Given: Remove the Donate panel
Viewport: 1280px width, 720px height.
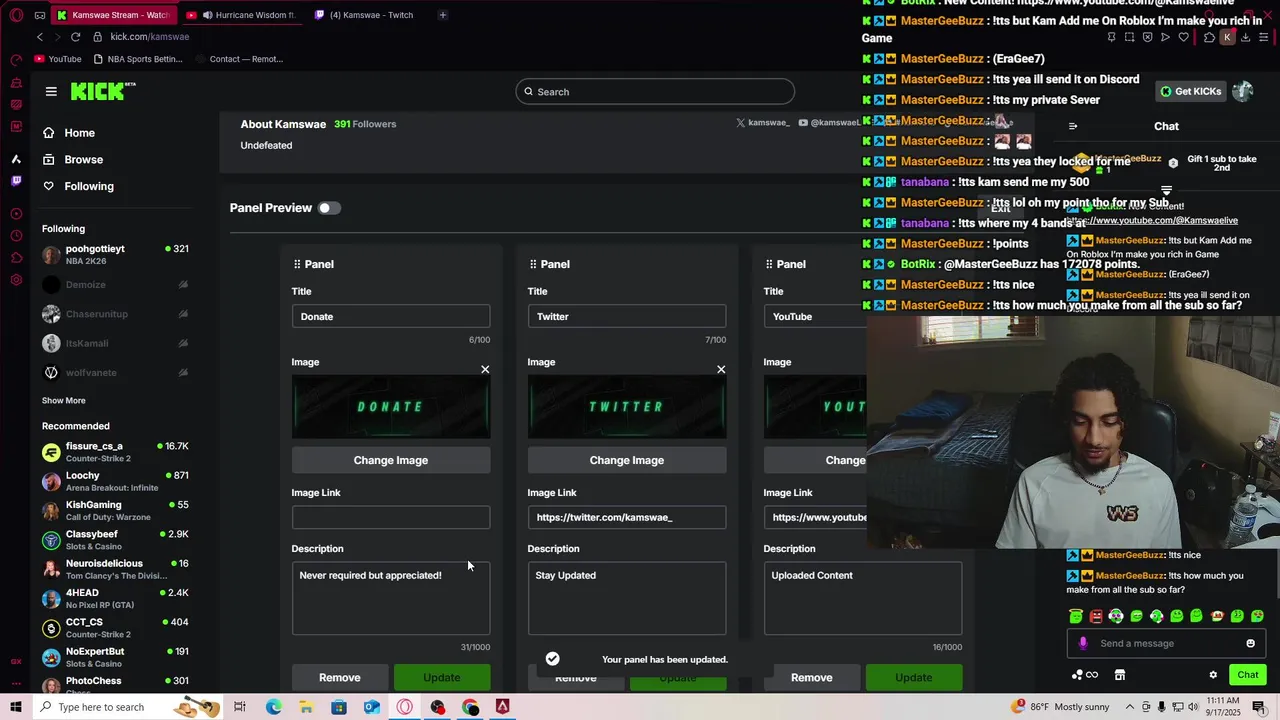Looking at the screenshot, I should coord(340,677).
